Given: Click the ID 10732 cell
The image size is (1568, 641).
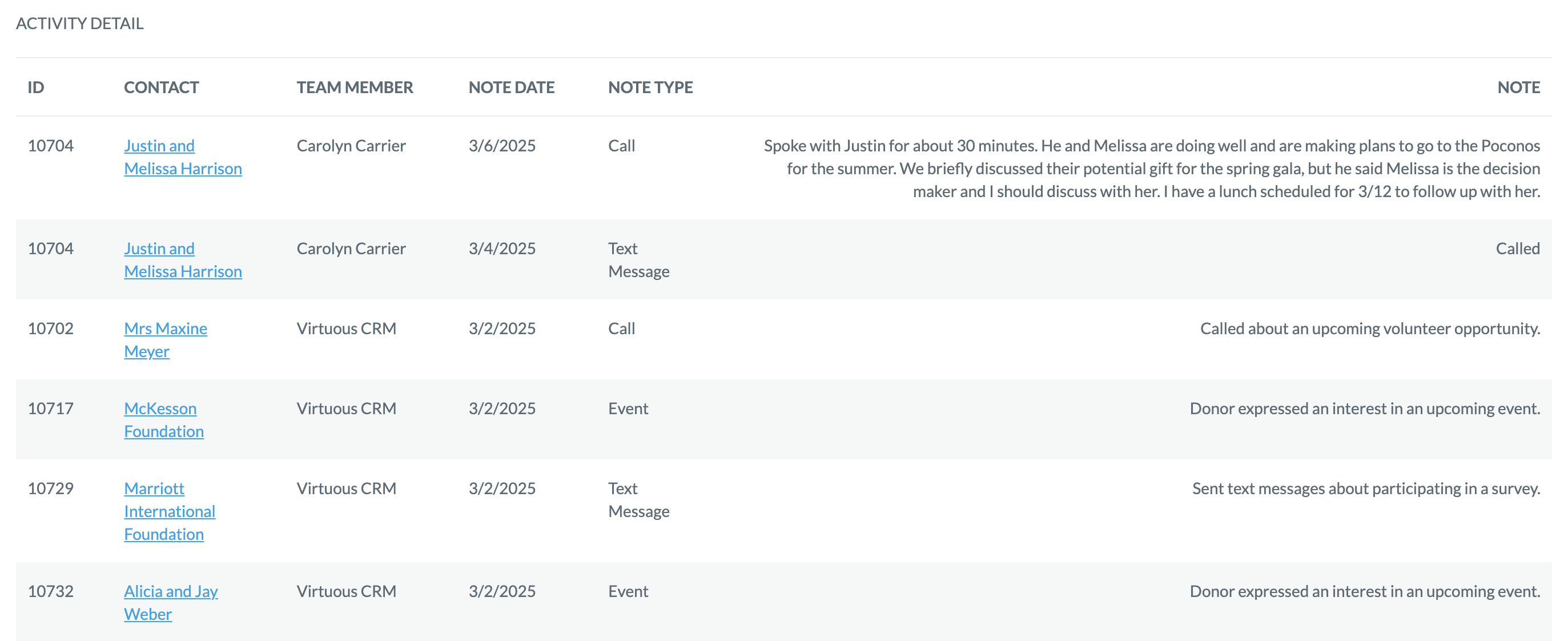Looking at the screenshot, I should 50,592.
